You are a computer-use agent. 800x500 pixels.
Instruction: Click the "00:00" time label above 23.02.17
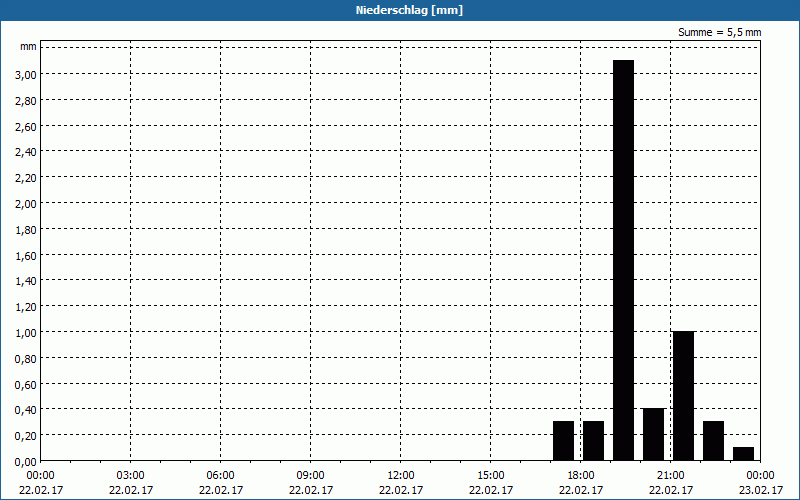(x=760, y=476)
